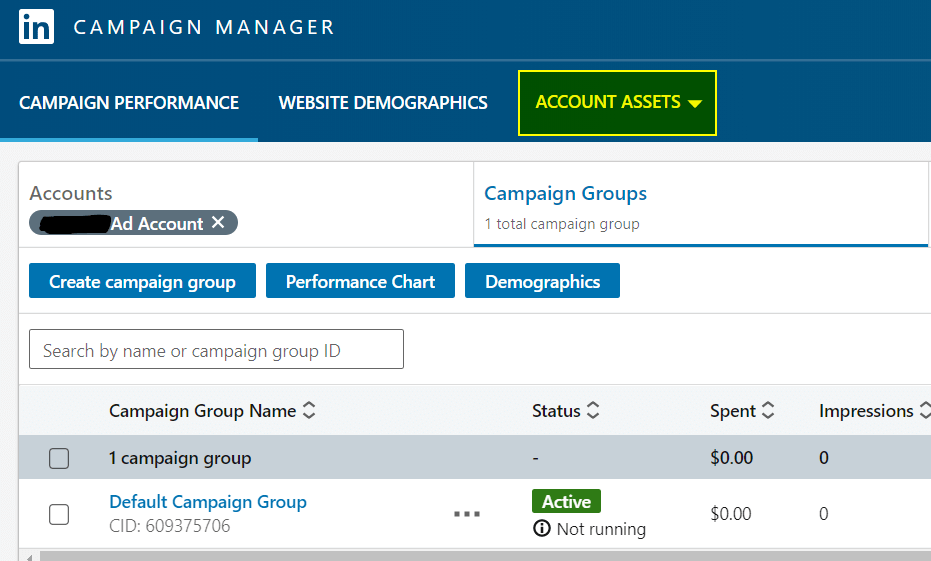Remove the Ad Account filter chip
The width and height of the screenshot is (931, 561).
218,223
